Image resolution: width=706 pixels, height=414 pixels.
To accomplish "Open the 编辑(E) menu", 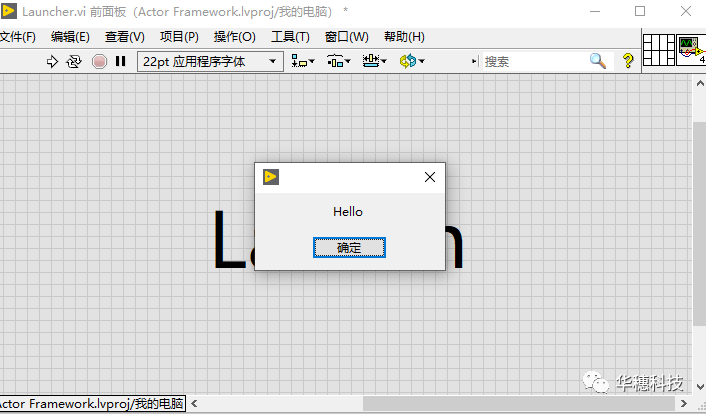I will pyautogui.click(x=70, y=37).
